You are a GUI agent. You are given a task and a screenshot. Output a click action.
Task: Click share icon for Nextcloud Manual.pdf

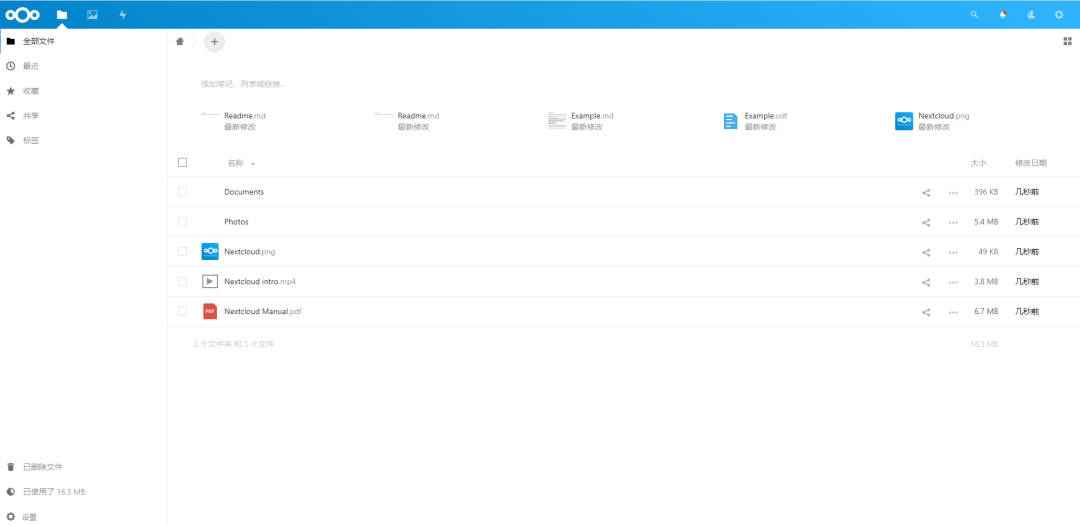click(x=926, y=312)
